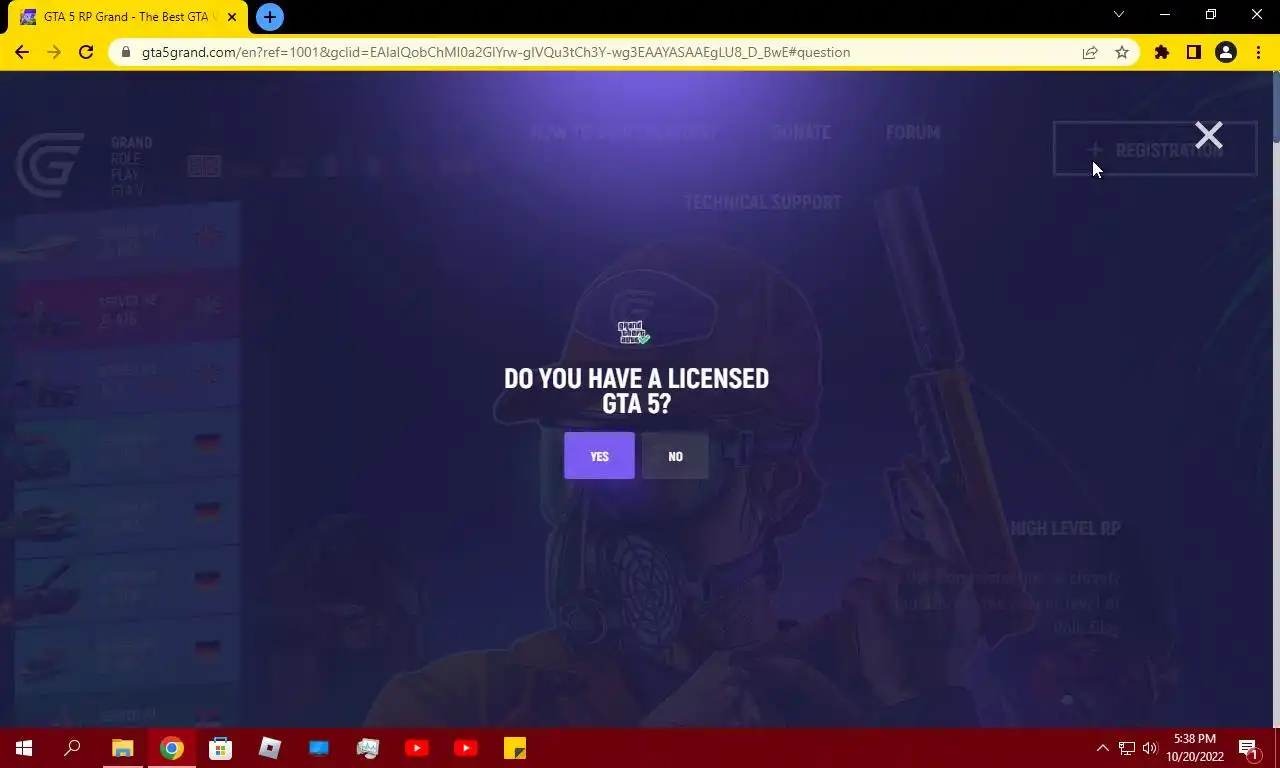Image resolution: width=1280 pixels, height=768 pixels.
Task: Go forward in browser history
Action: (x=54, y=52)
